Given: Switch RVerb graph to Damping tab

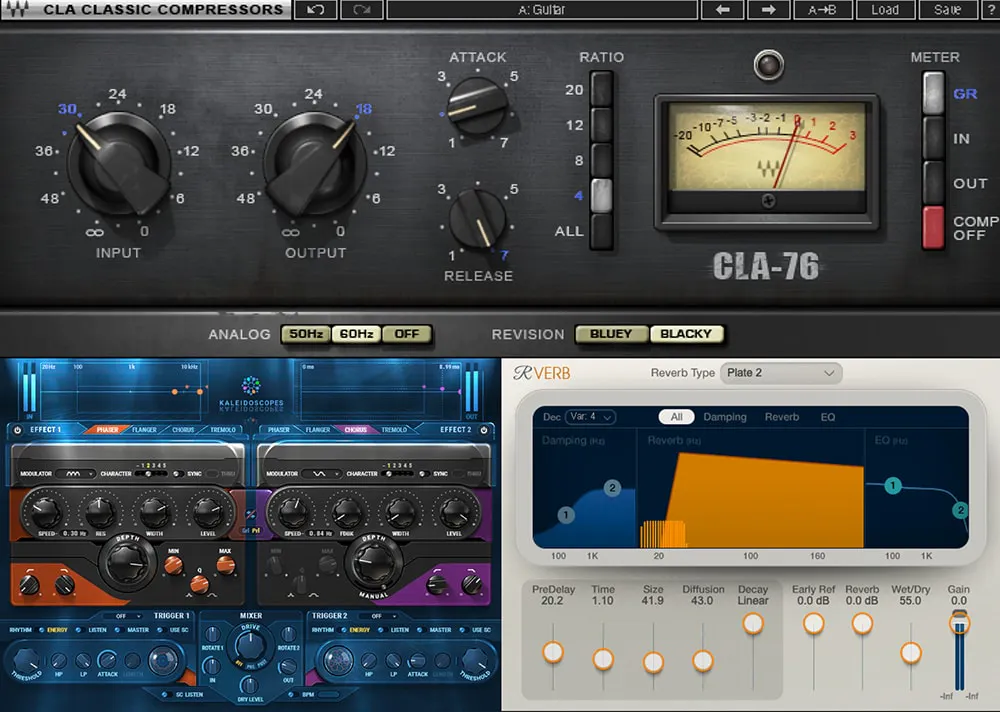Looking at the screenshot, I should (x=724, y=417).
